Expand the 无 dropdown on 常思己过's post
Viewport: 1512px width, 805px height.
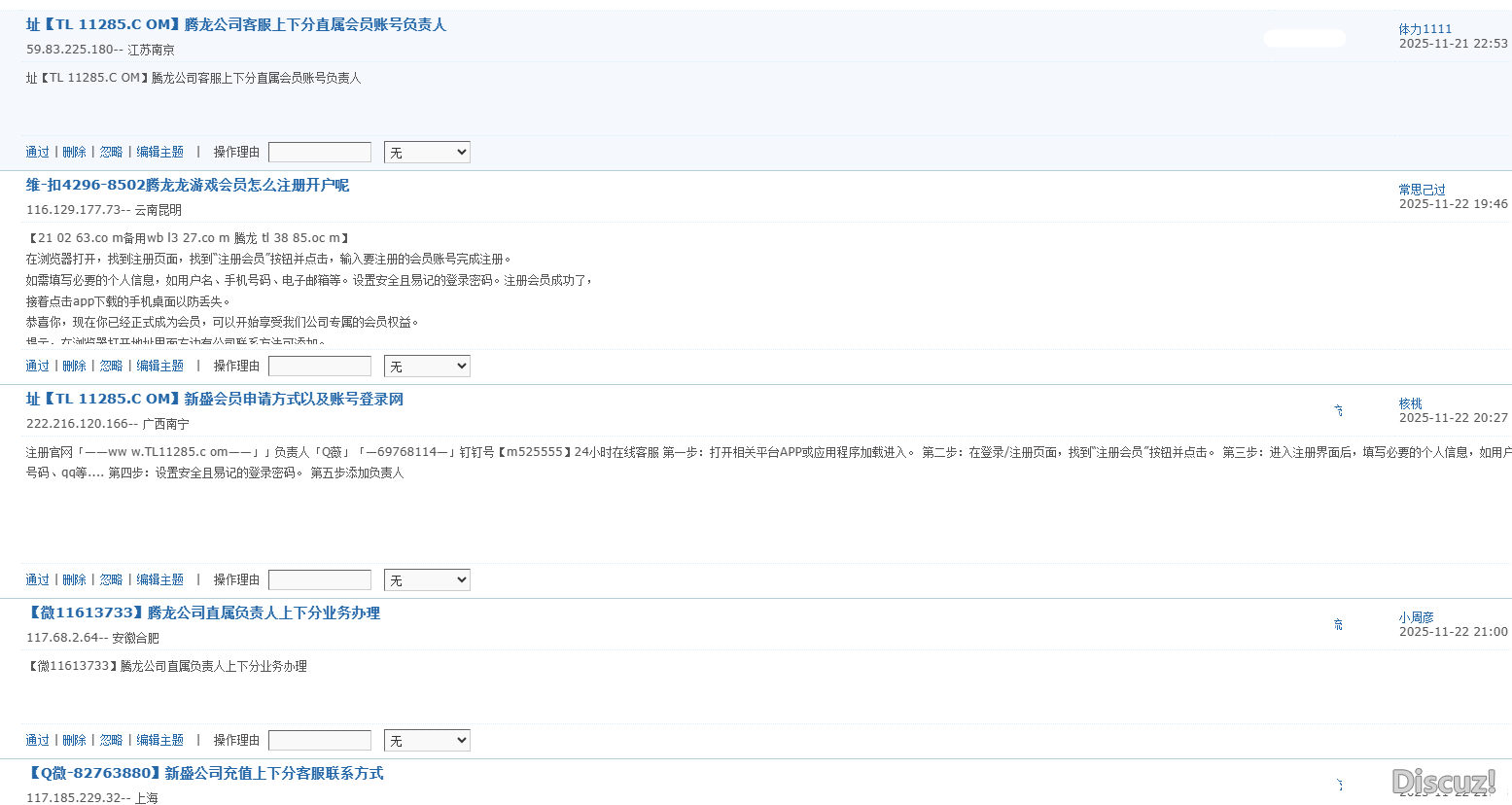pyautogui.click(x=427, y=366)
